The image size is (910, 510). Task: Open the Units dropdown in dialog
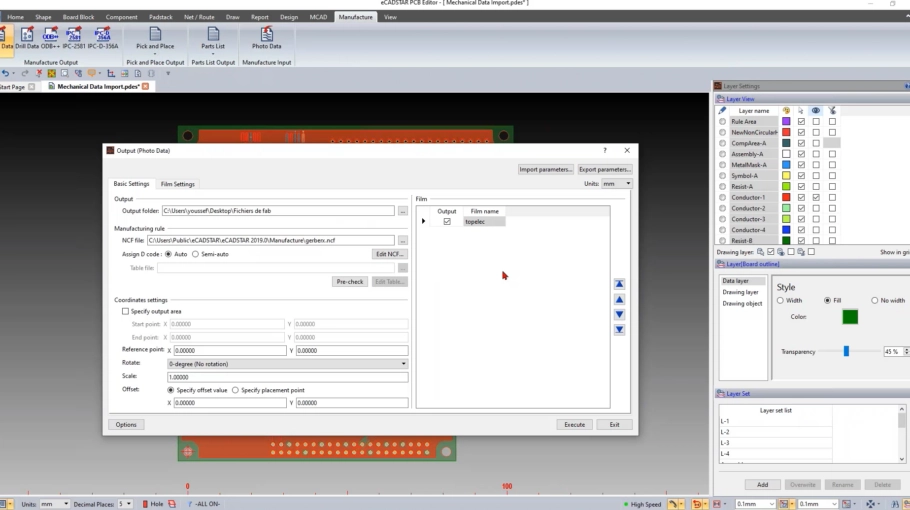[616, 184]
